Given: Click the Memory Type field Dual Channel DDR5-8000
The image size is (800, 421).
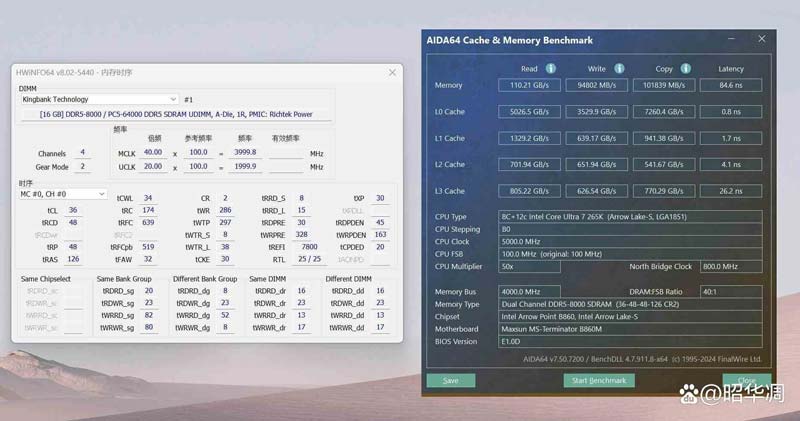Looking at the screenshot, I should pyautogui.click(x=630, y=304).
